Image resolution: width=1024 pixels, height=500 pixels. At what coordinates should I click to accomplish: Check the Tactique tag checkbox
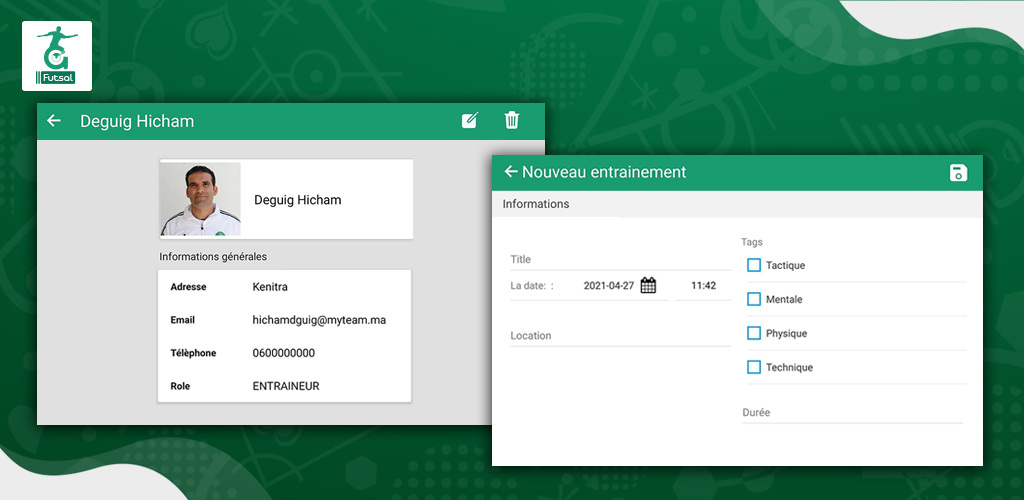tap(754, 265)
